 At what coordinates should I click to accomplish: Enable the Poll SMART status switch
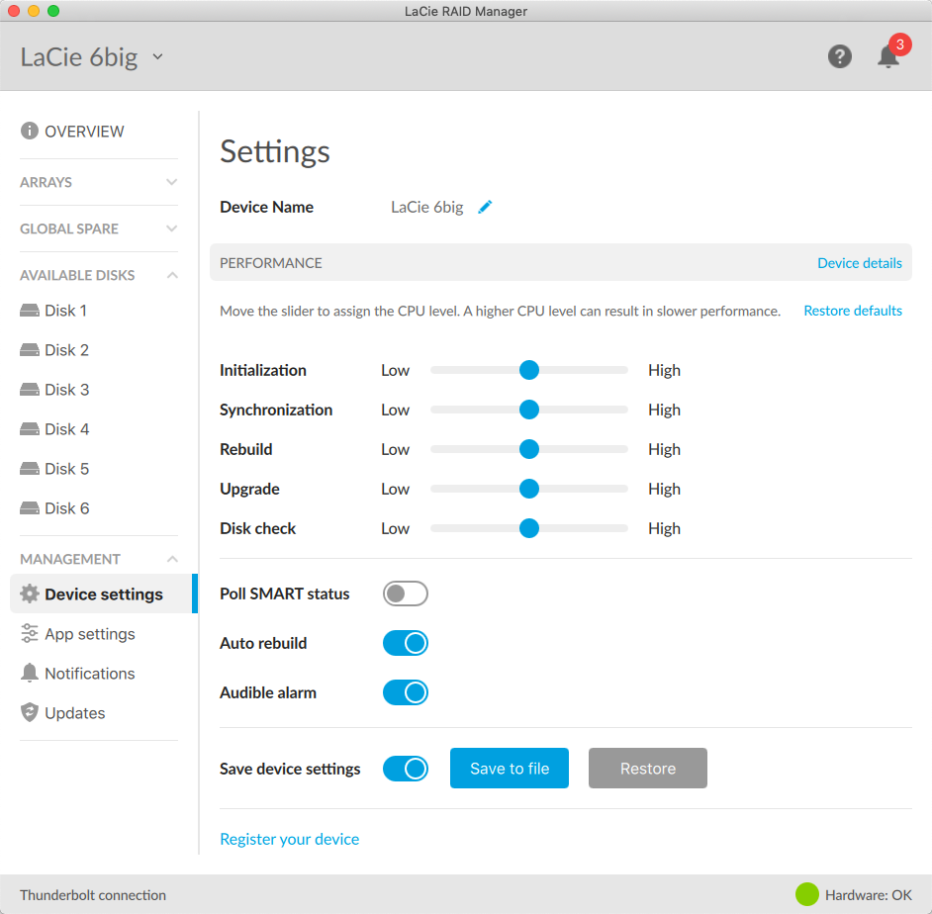click(405, 594)
